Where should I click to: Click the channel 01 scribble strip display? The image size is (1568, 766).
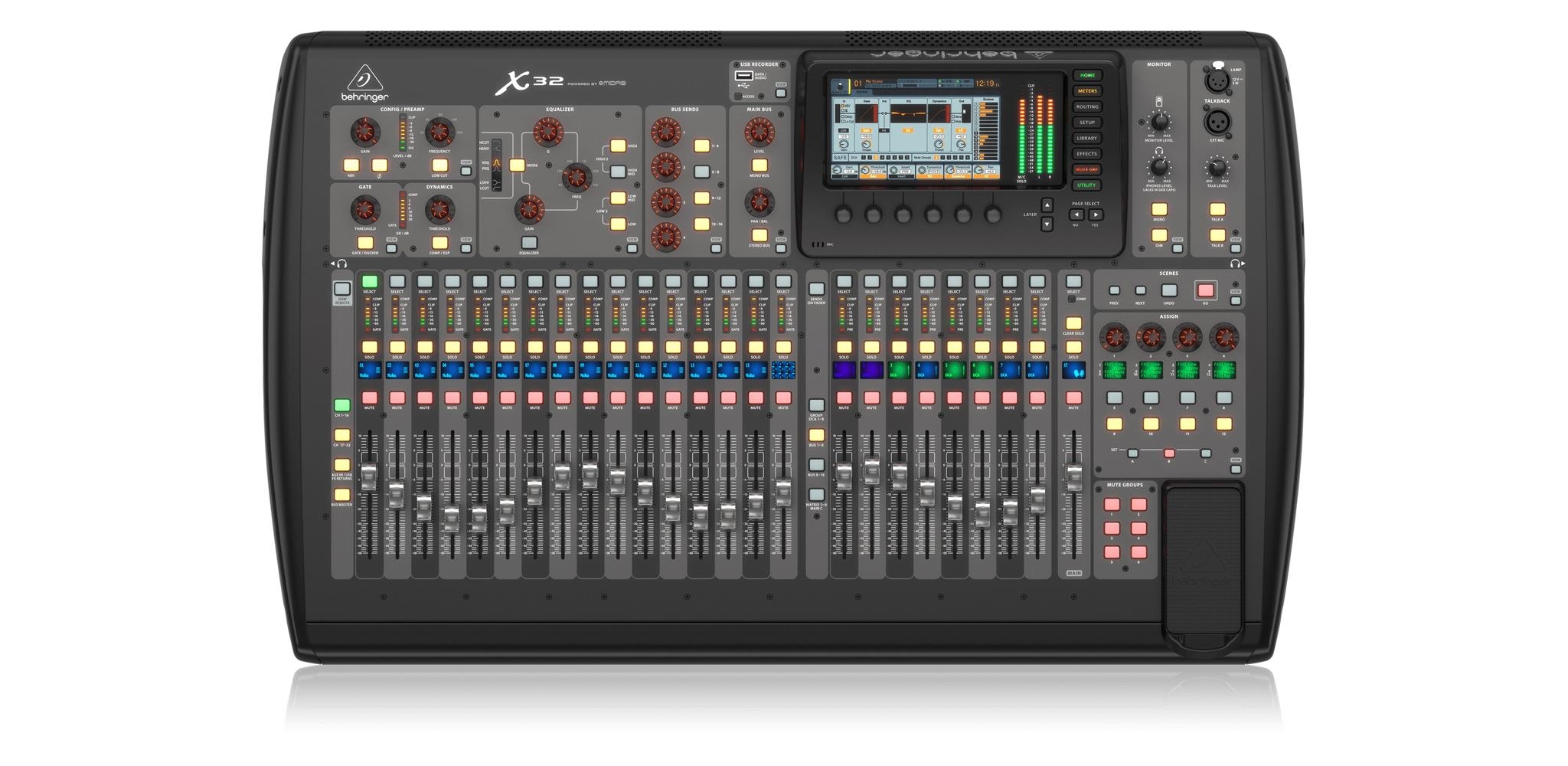click(x=369, y=372)
